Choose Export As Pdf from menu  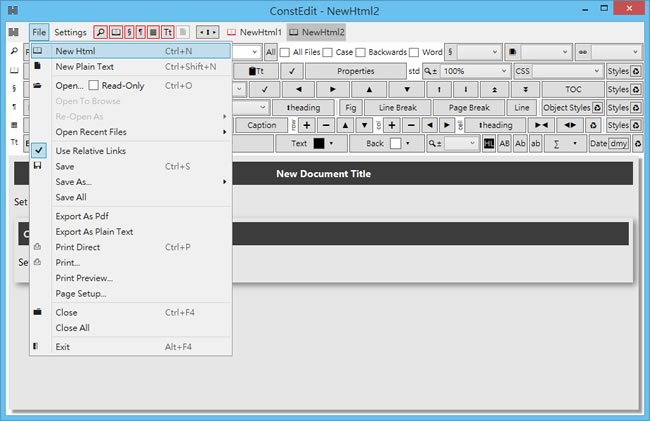(131, 216)
